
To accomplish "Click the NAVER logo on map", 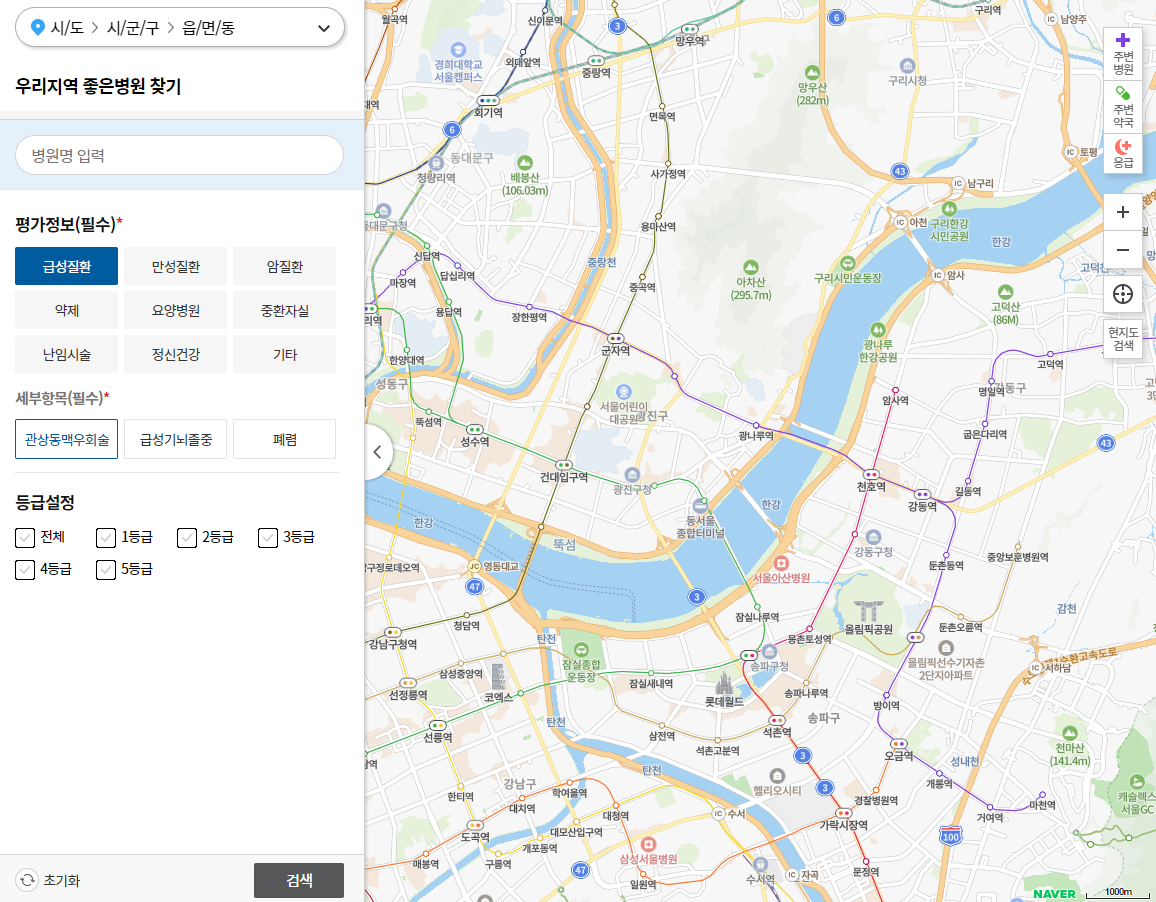I will tap(1054, 893).
